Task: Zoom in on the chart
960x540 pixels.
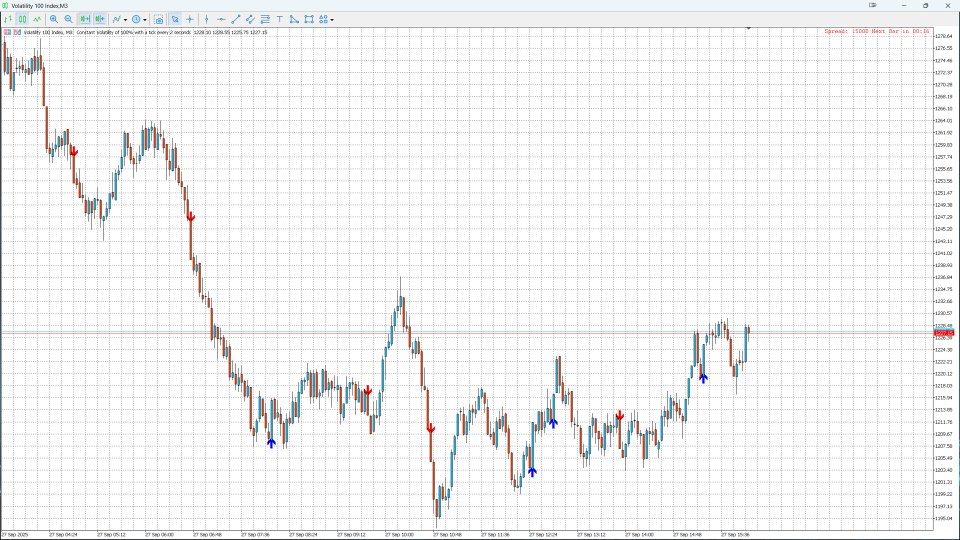Action: point(54,20)
